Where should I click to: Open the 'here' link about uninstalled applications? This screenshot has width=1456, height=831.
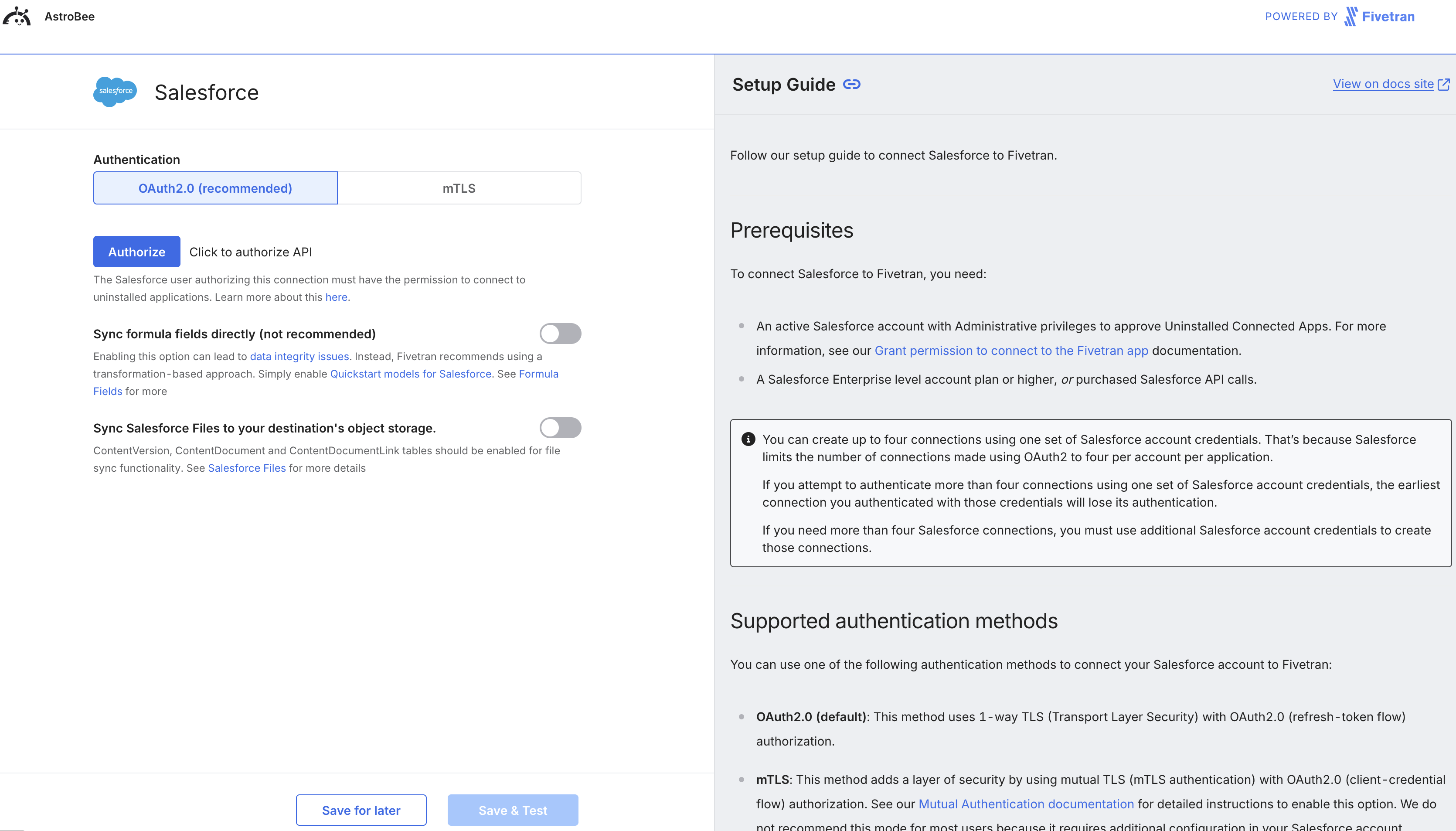point(337,297)
